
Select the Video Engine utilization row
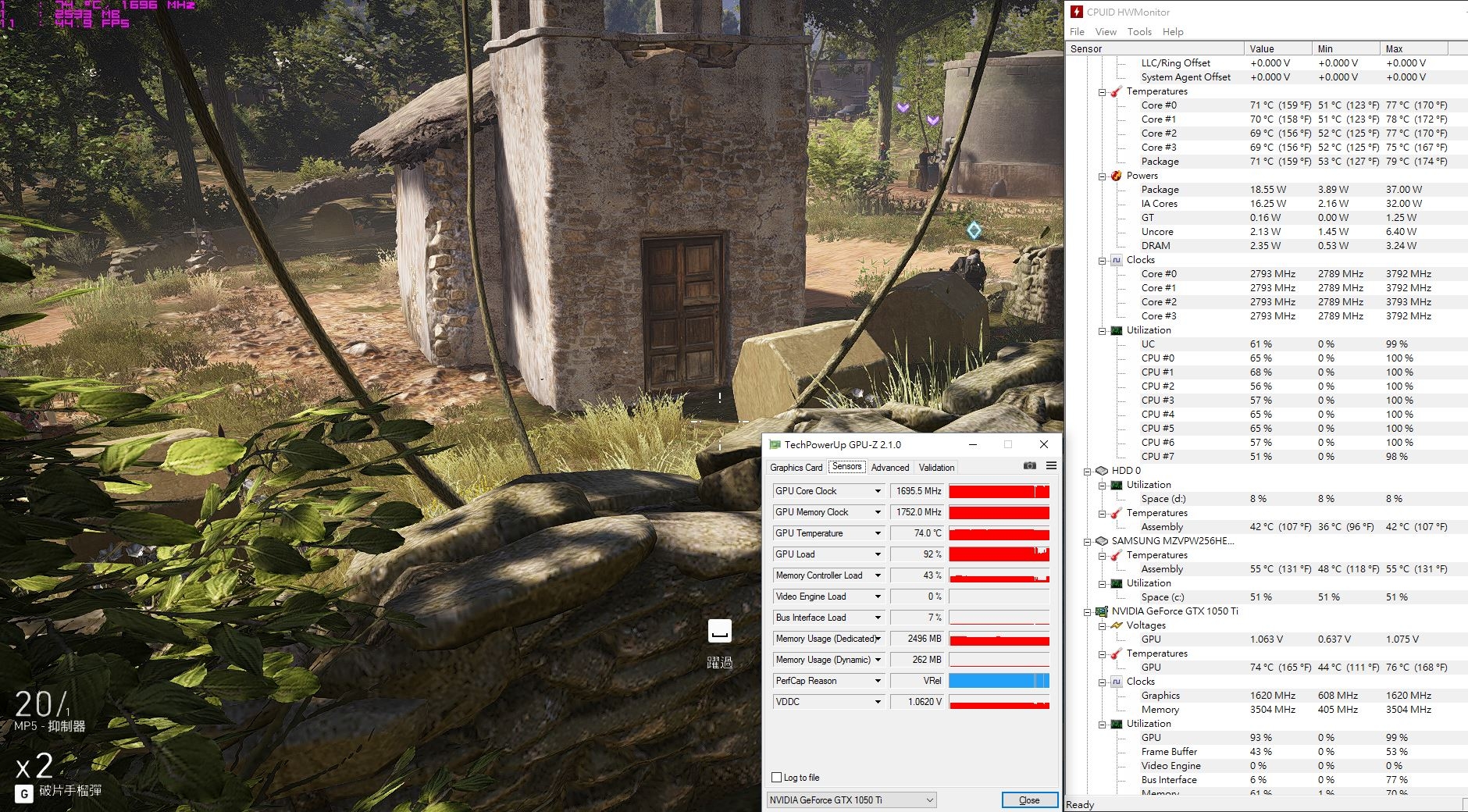pos(1267,766)
